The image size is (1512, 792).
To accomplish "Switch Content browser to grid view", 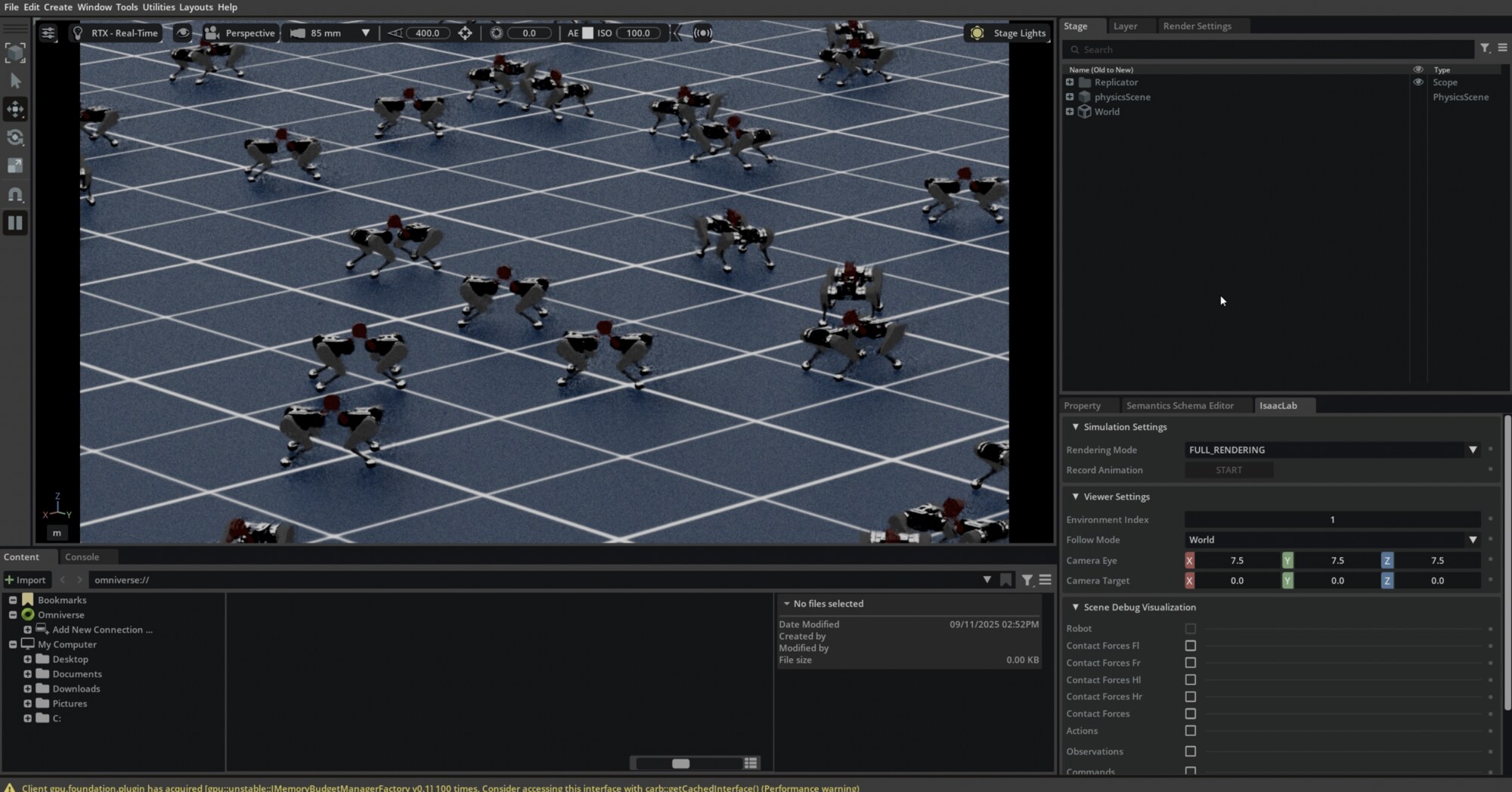I will click(751, 763).
